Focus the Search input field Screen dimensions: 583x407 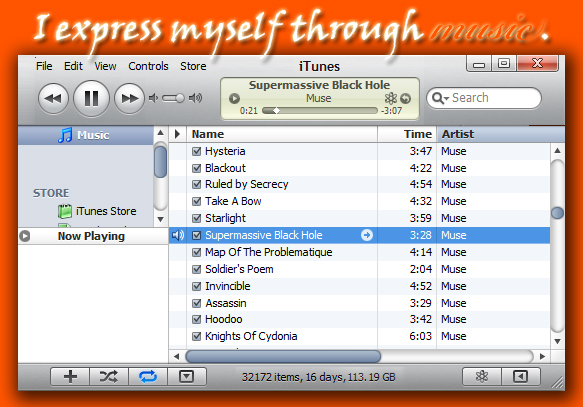coord(484,98)
